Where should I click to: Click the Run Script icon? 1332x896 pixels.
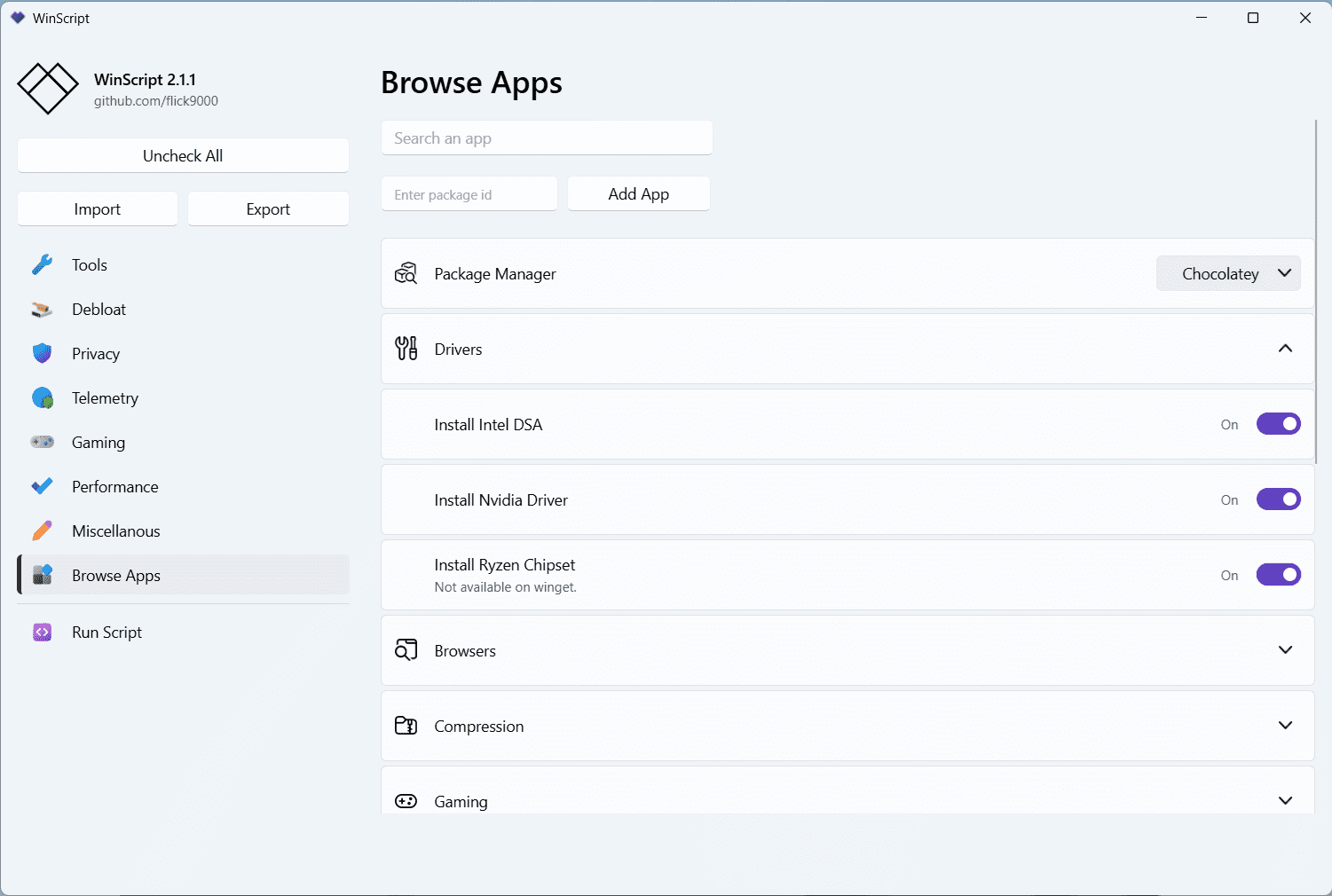pyautogui.click(x=42, y=633)
